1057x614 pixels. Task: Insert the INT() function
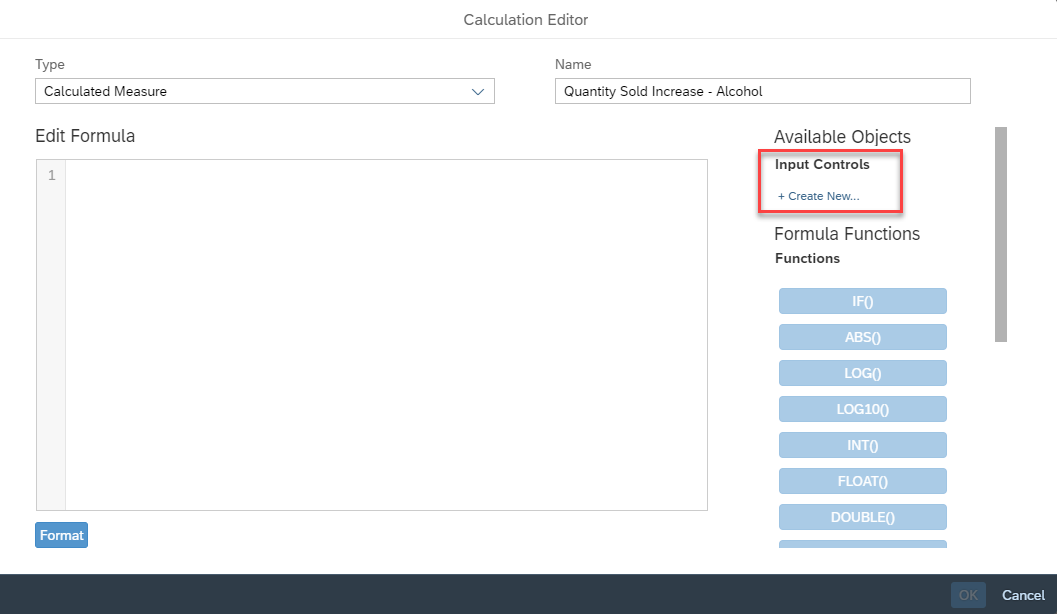(x=862, y=445)
